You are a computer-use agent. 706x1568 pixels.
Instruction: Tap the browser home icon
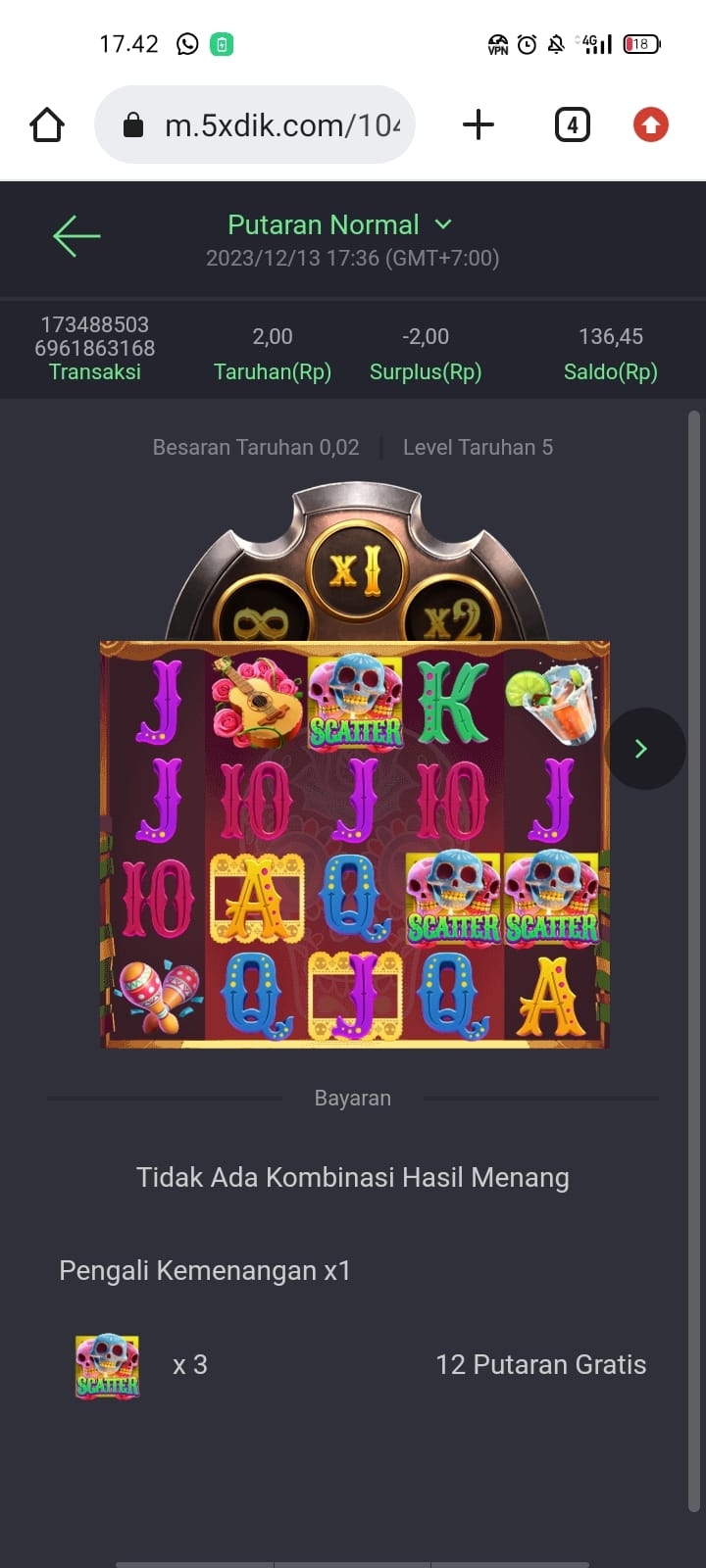47,125
